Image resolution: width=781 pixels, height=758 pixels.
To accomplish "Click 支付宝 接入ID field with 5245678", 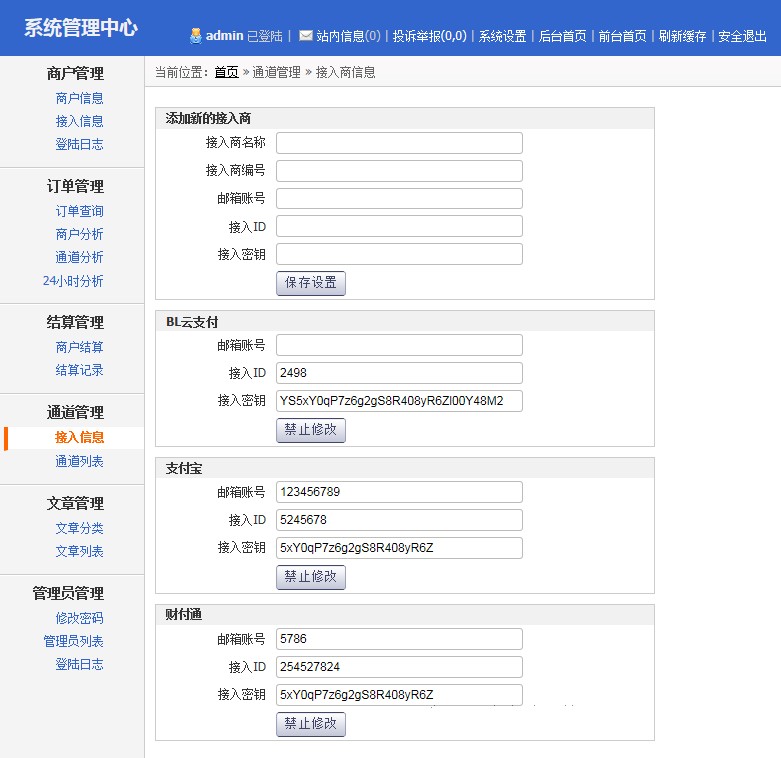I will click(399, 520).
